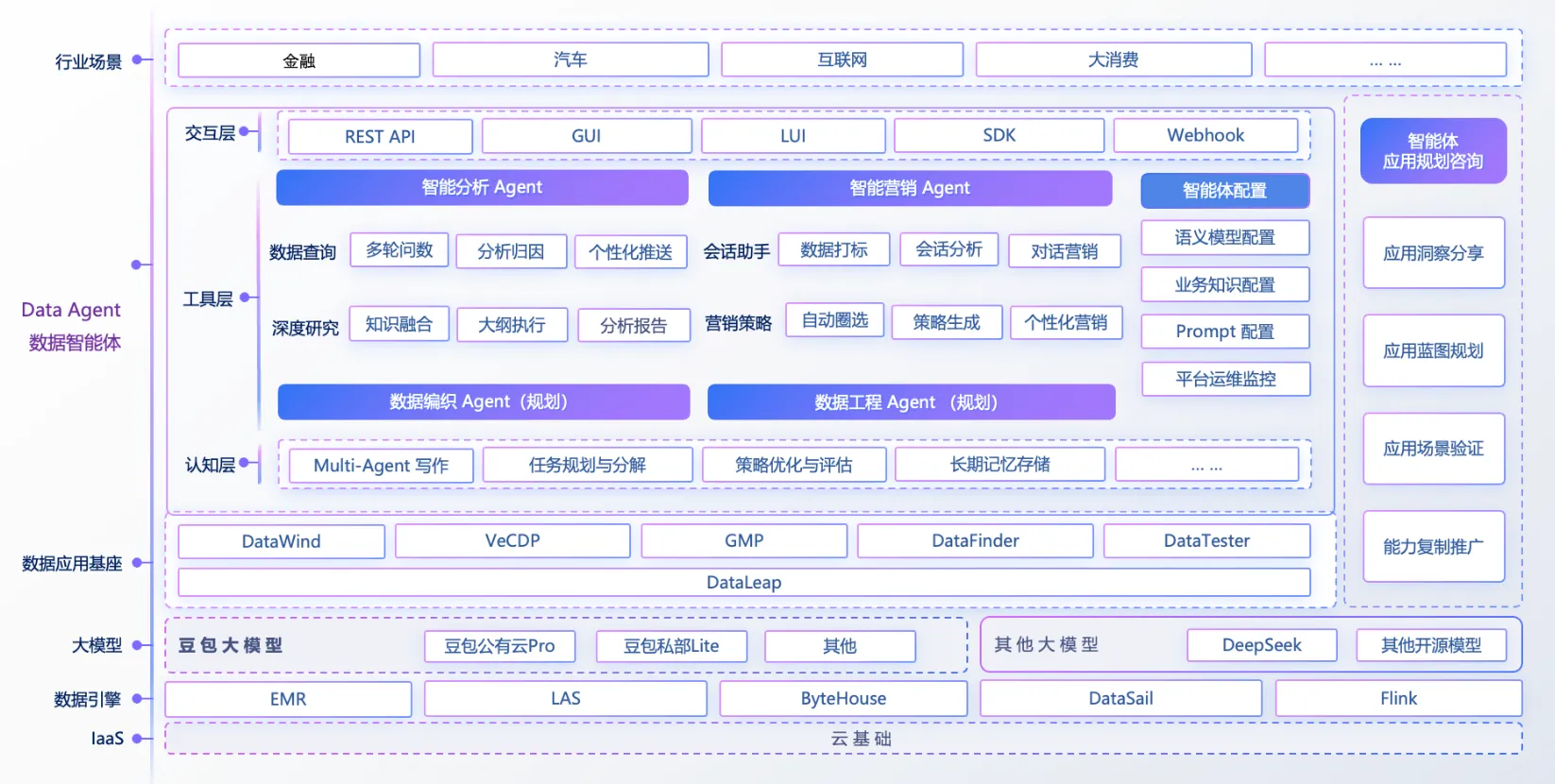This screenshot has width=1555, height=784.
Task: Click the 数据应用基座 label
Action: click(x=72, y=564)
